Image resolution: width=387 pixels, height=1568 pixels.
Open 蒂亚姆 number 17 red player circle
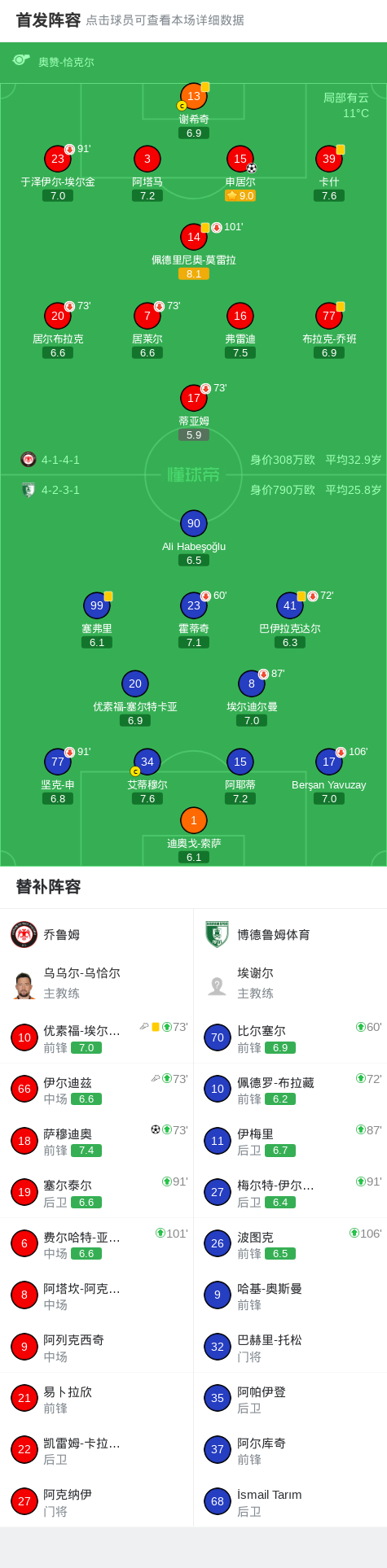[x=194, y=398]
